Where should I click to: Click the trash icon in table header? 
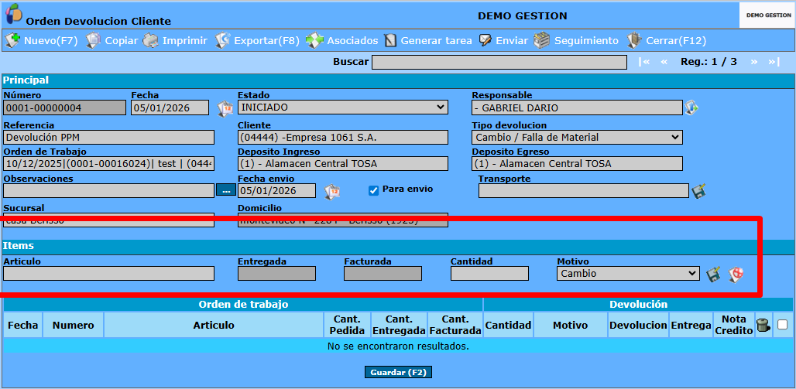point(762,325)
